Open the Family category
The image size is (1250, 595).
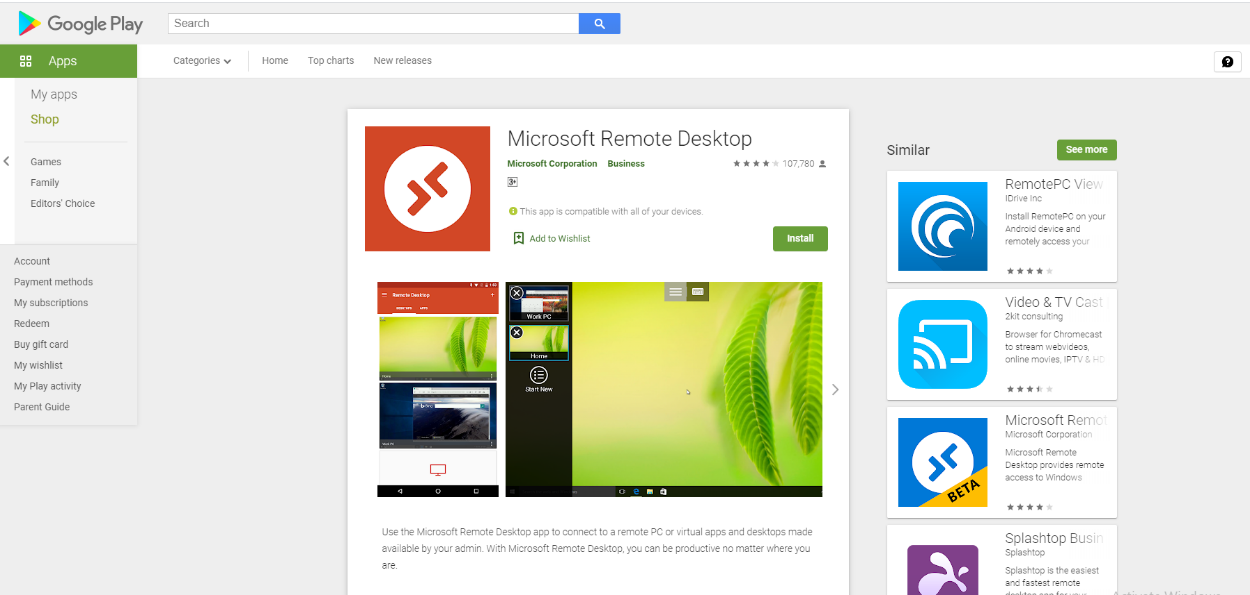click(45, 183)
